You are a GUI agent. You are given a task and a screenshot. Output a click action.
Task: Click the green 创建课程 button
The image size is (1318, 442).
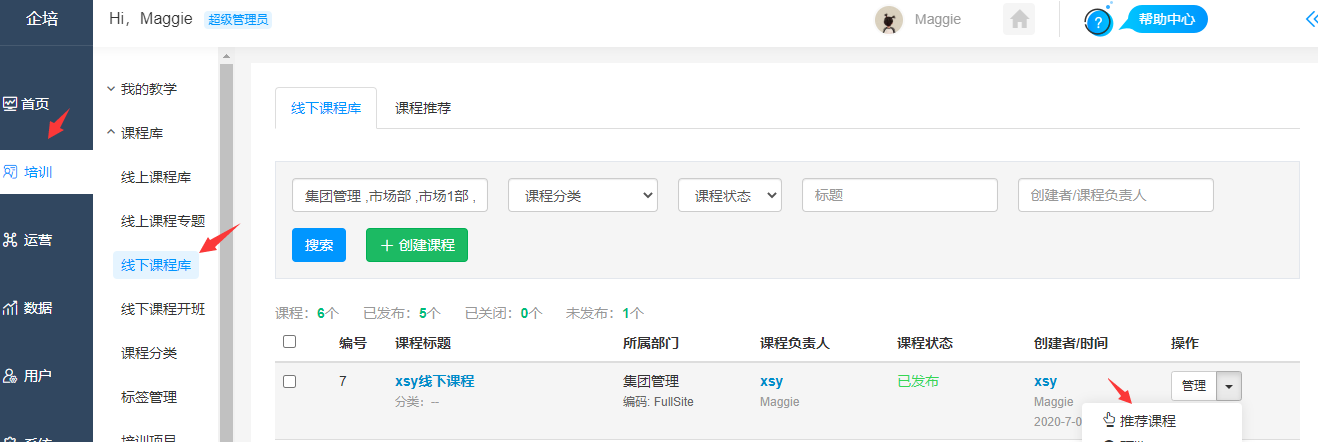coord(417,245)
